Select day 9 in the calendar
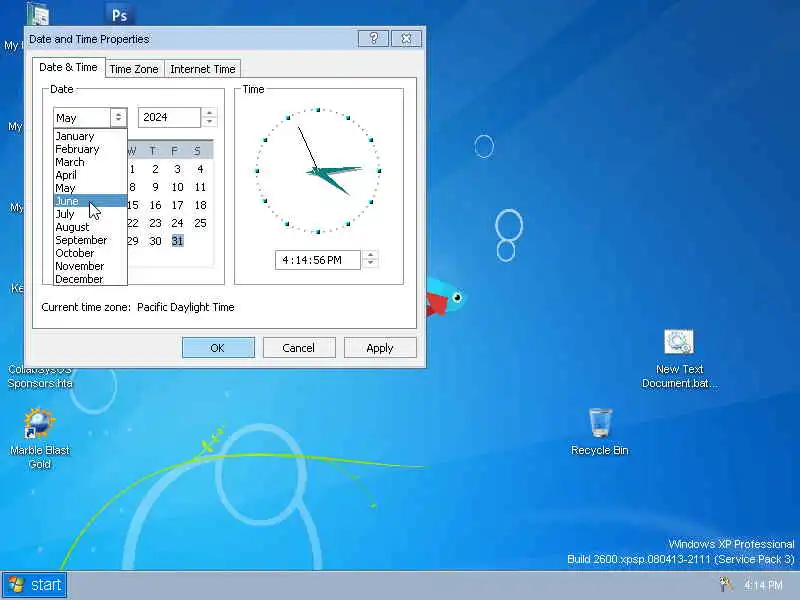 click(x=155, y=187)
